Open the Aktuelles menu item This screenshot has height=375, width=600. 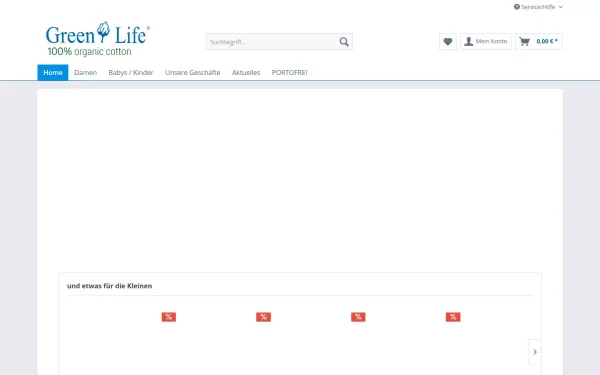click(x=246, y=72)
